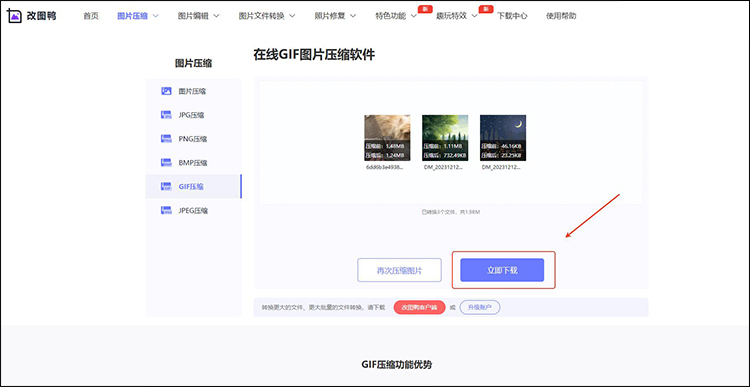
Task: Open 使用帮助 page
Action: (561, 16)
